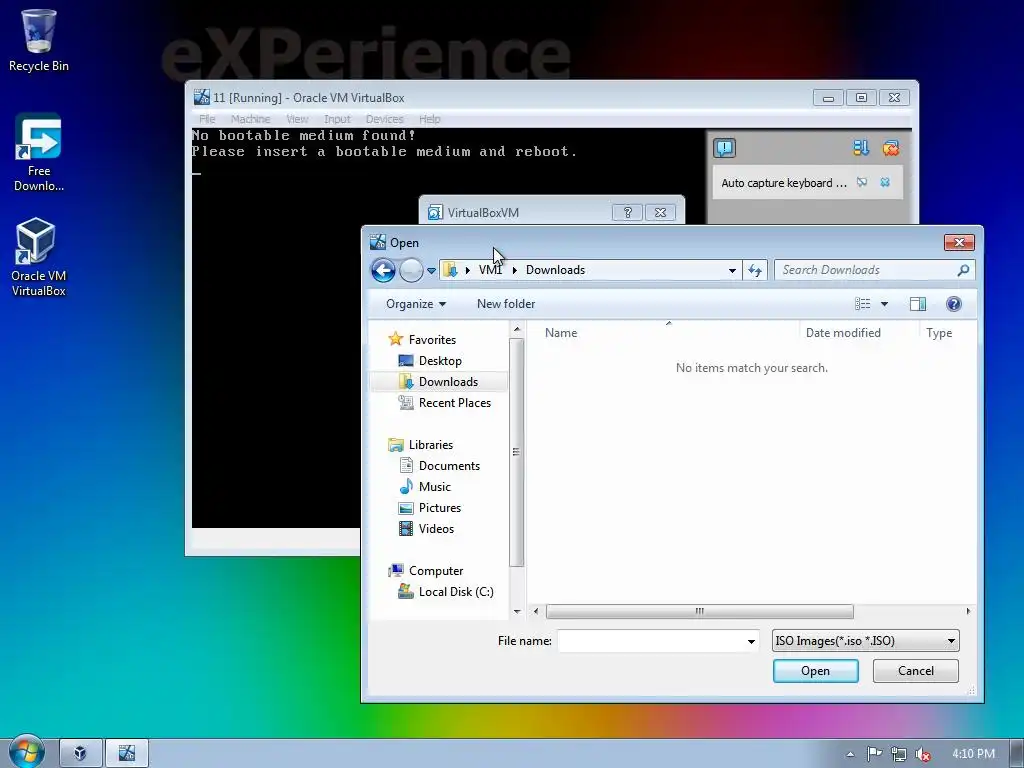The image size is (1024, 768).
Task: Open the Devices menu in VirtualBox window
Action: pos(385,119)
